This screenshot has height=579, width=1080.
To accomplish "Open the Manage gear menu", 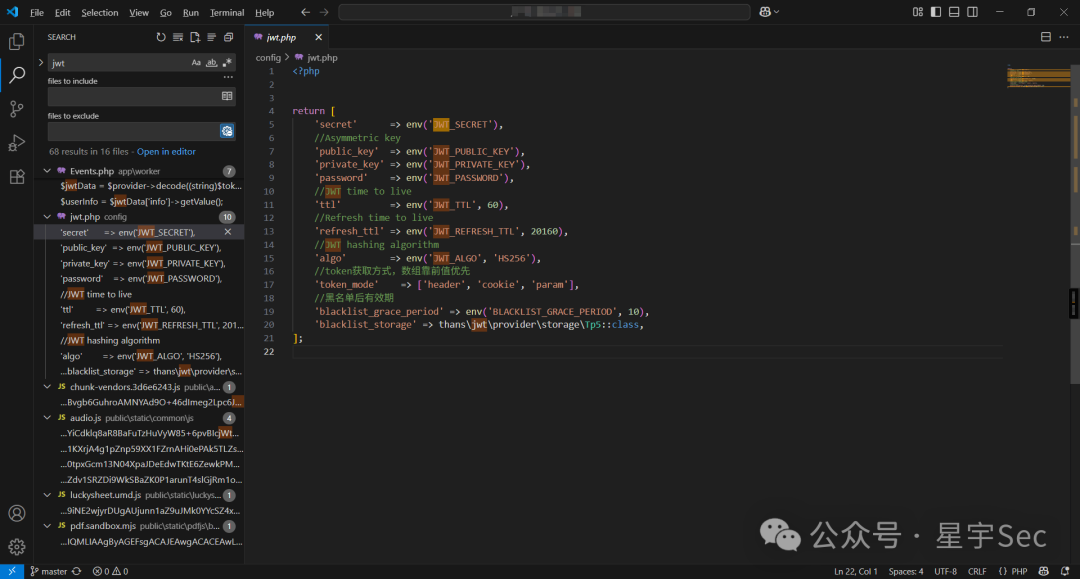I will click(x=17, y=547).
